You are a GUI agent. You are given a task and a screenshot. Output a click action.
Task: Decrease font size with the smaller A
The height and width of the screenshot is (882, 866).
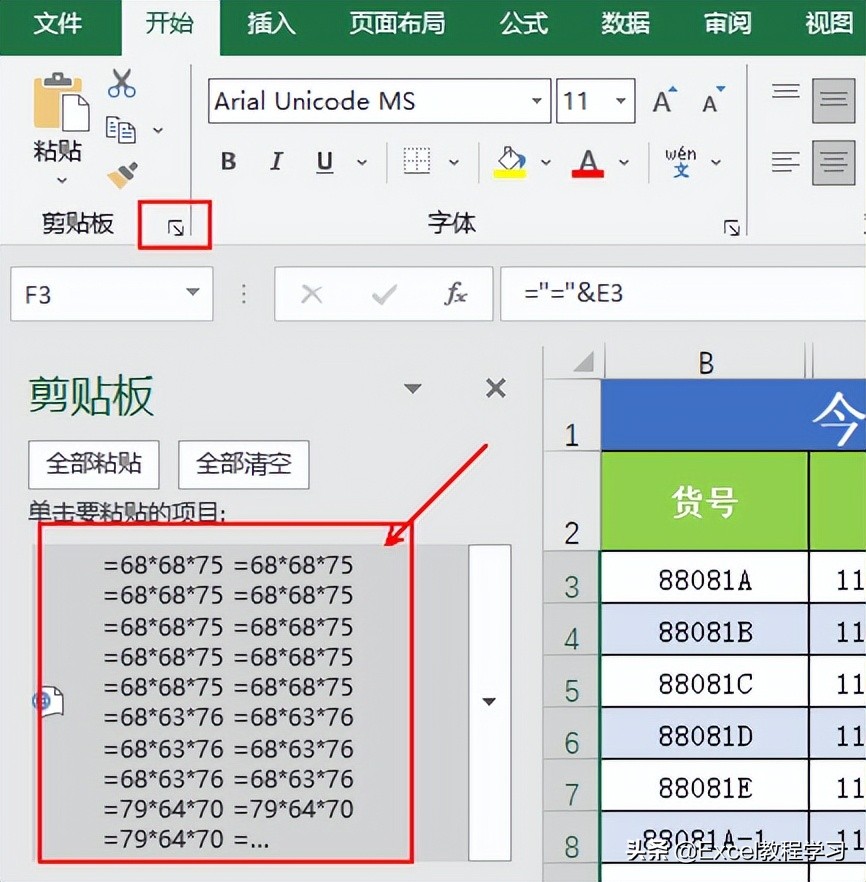click(713, 100)
